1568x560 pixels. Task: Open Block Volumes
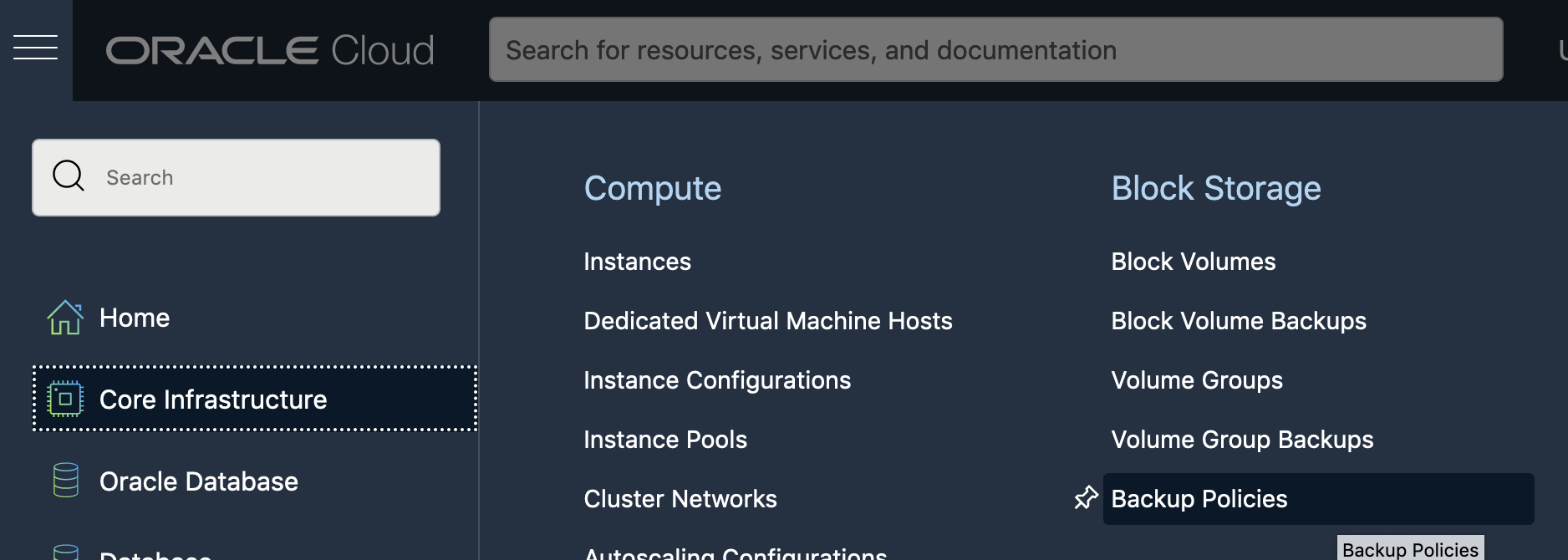(x=1193, y=262)
